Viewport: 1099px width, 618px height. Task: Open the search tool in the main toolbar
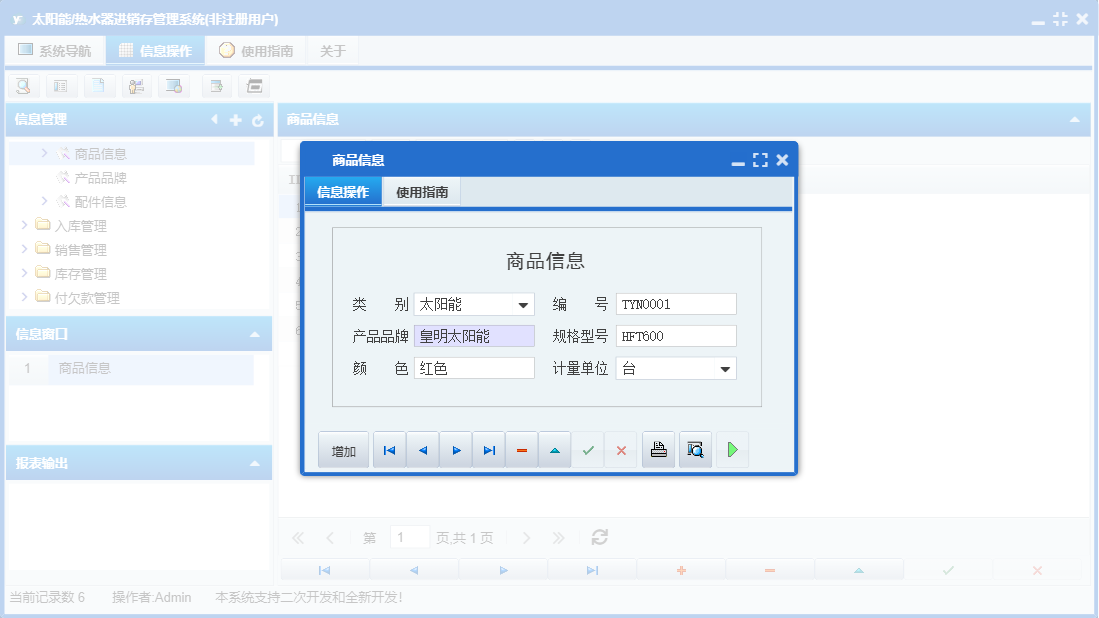(22, 86)
